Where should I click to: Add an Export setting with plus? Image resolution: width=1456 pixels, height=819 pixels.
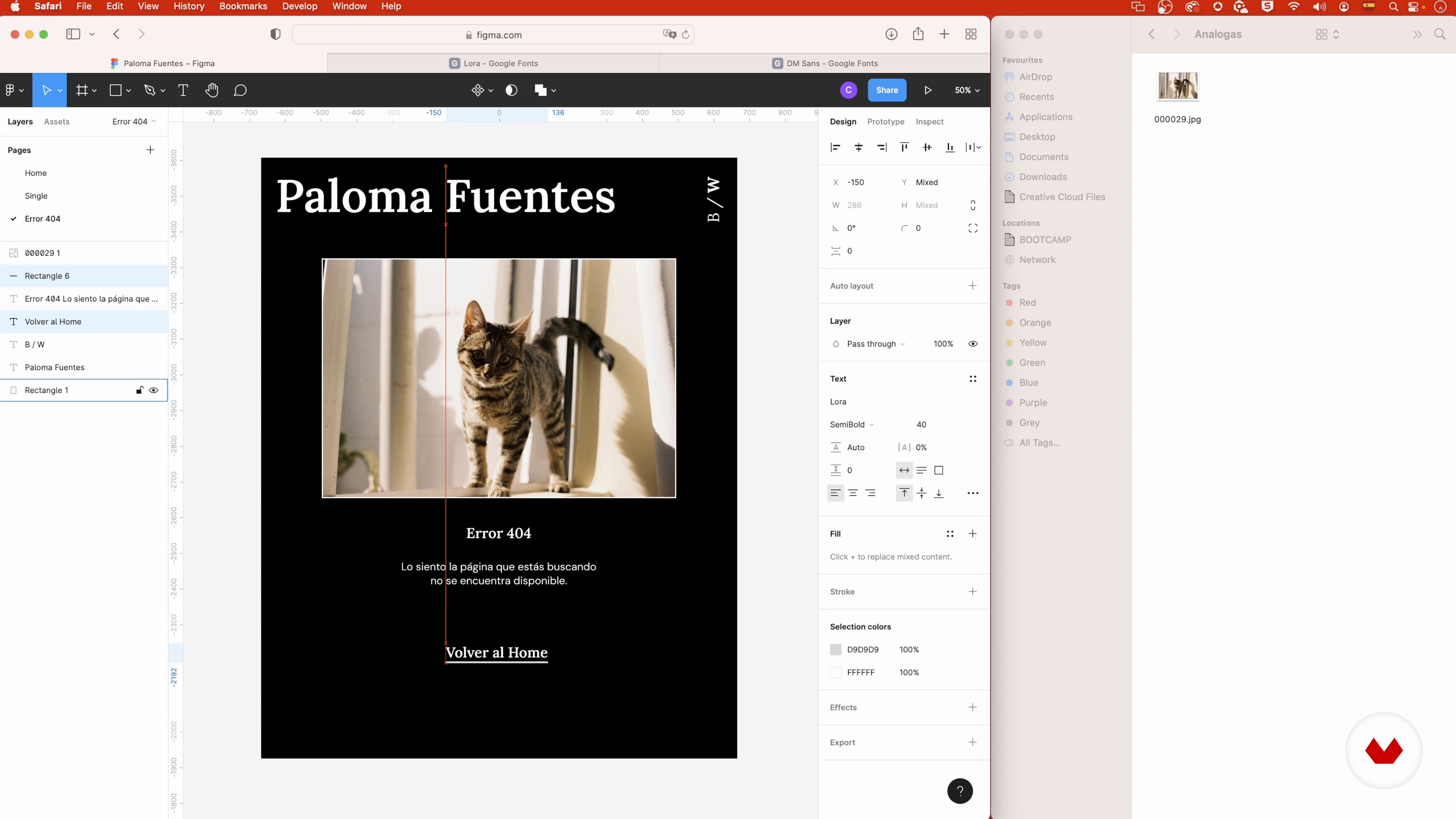(x=973, y=743)
